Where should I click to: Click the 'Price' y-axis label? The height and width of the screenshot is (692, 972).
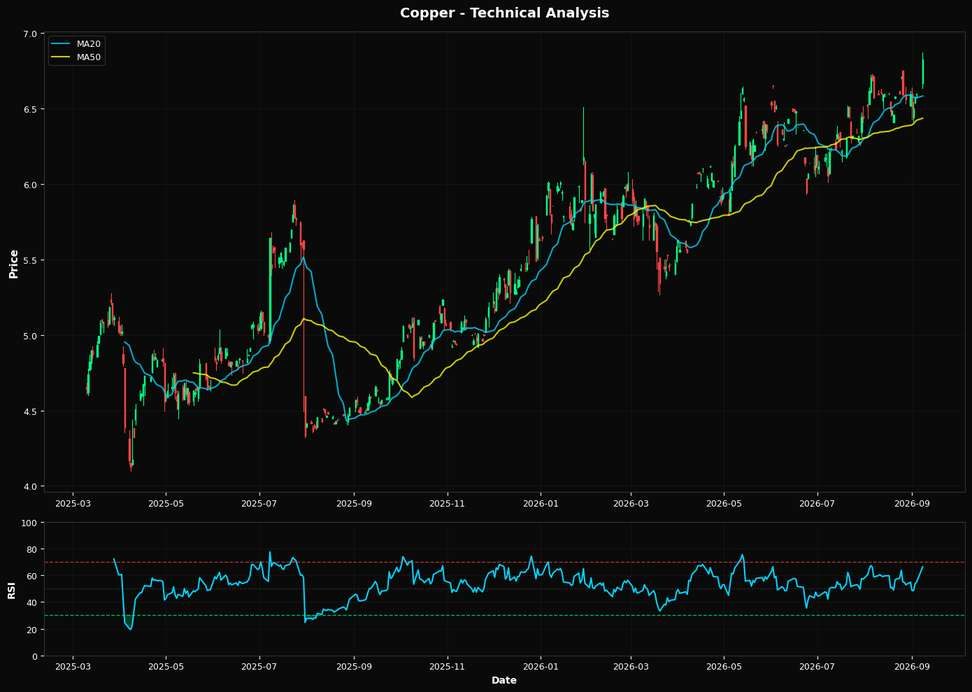pyautogui.click(x=14, y=264)
